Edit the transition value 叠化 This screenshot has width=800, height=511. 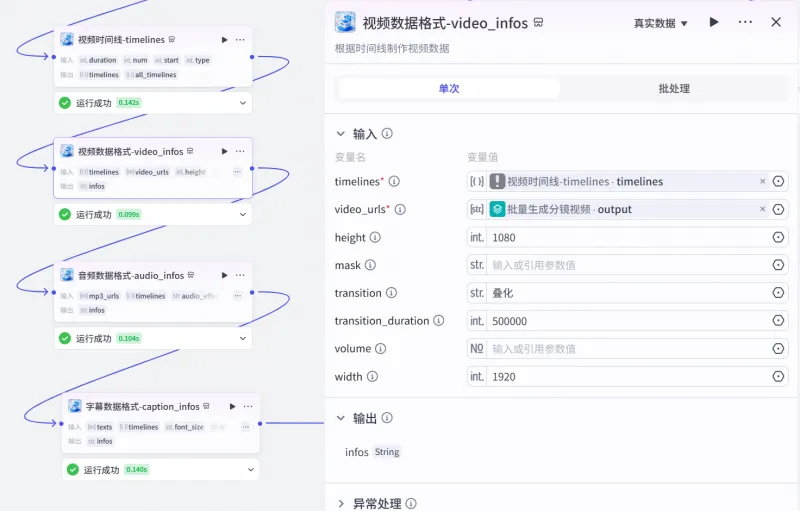[628, 293]
